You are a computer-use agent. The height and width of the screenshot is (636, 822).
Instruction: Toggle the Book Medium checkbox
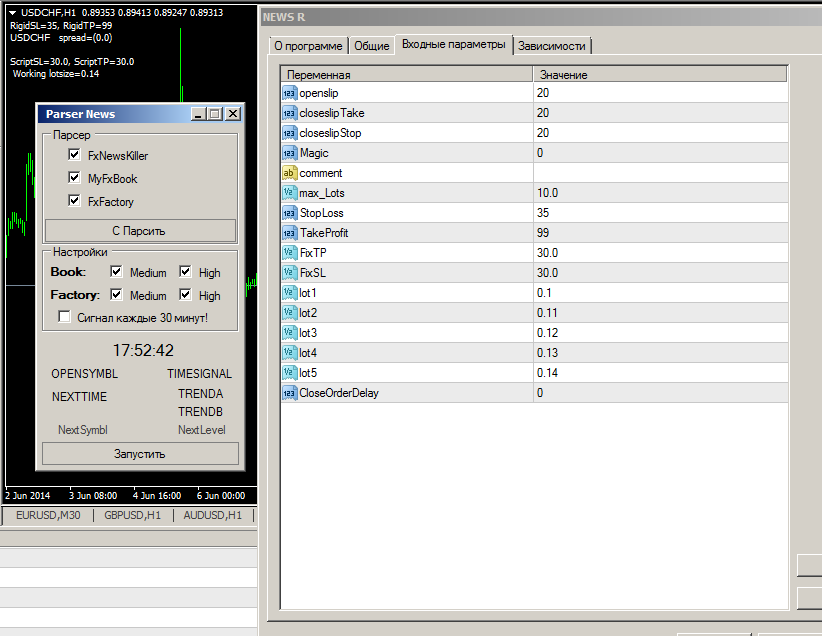(x=116, y=272)
